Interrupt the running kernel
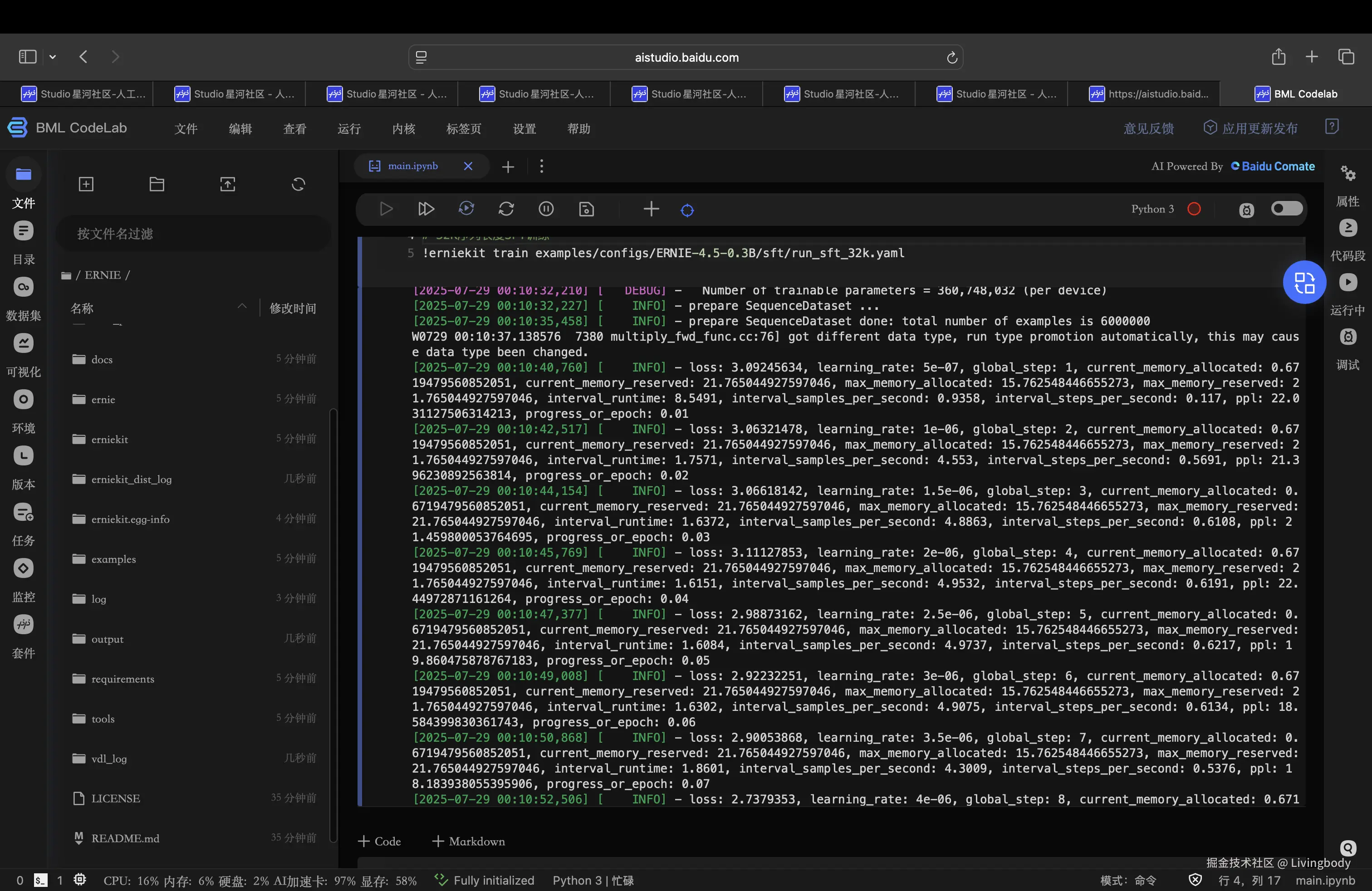Image resolution: width=1372 pixels, height=891 pixels. point(546,209)
